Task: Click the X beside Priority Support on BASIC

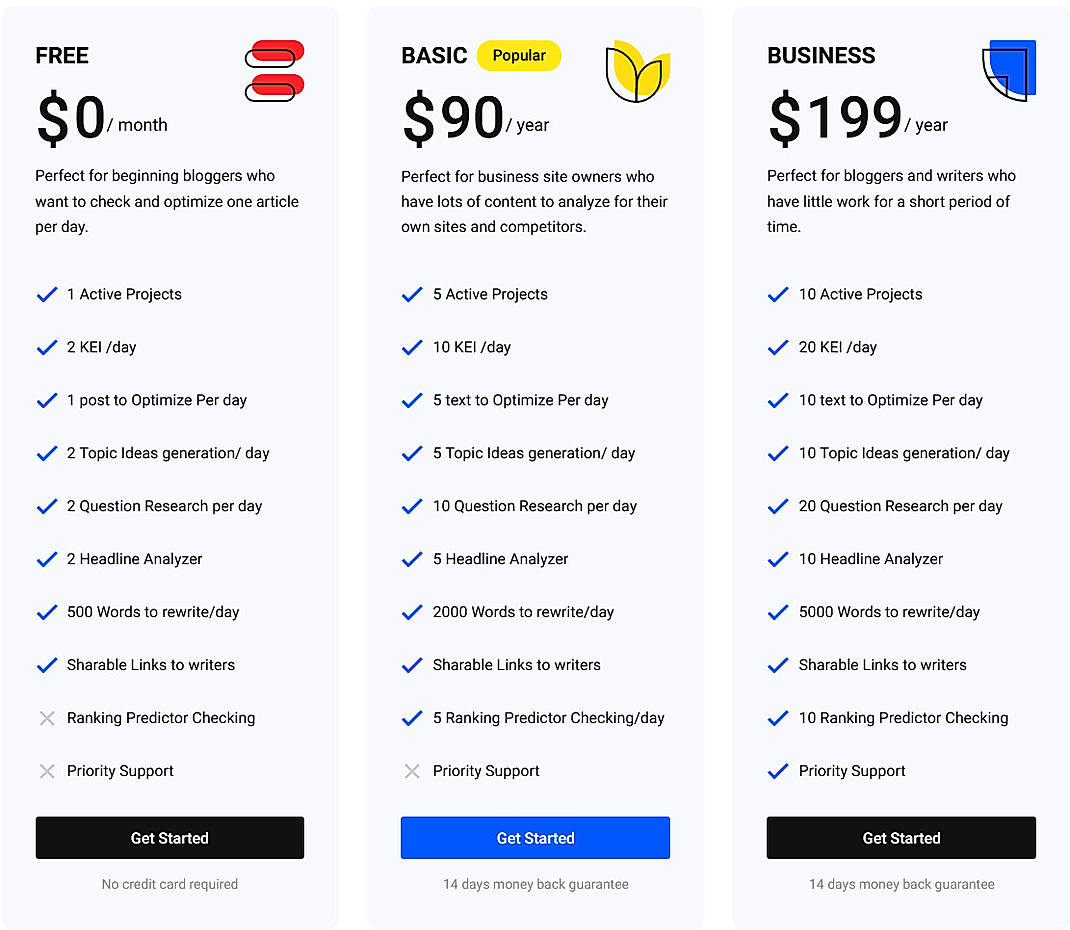Action: [412, 770]
